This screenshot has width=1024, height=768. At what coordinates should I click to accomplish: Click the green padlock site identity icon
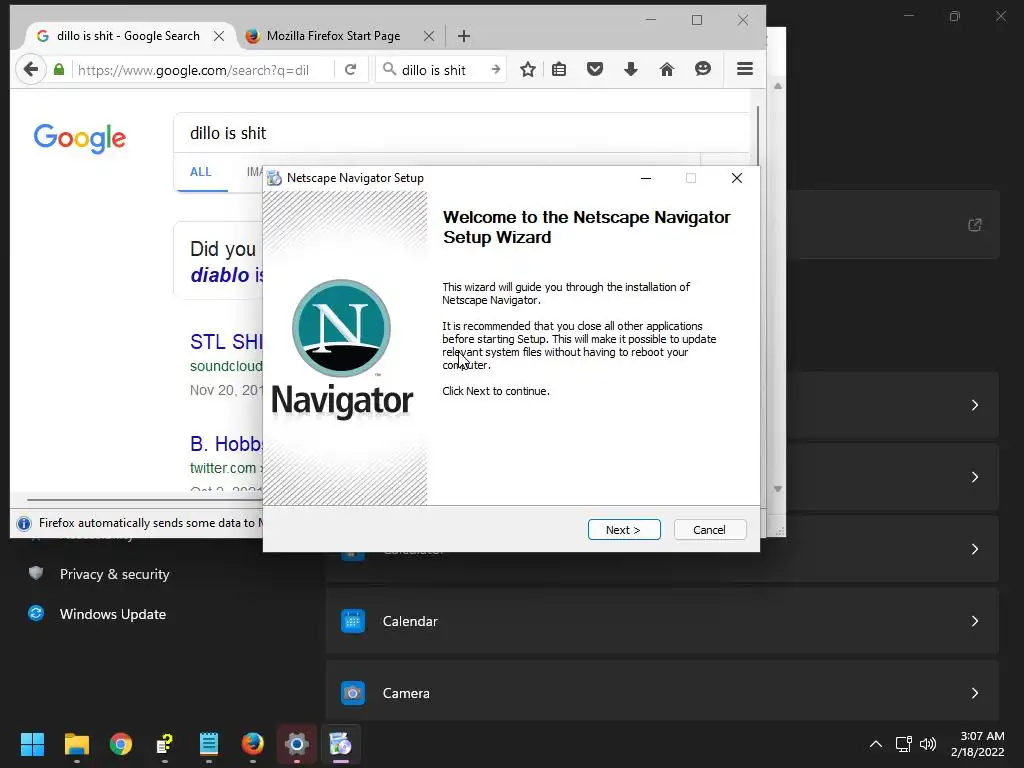(x=59, y=69)
